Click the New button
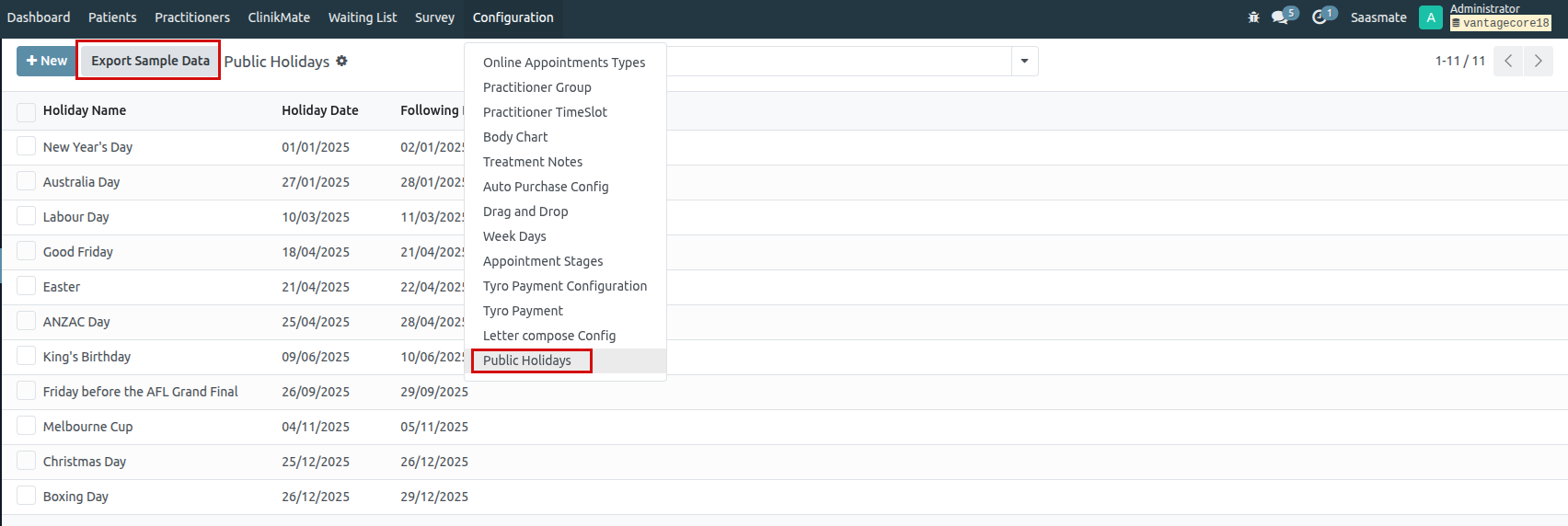This screenshot has width=1568, height=526. click(x=46, y=61)
